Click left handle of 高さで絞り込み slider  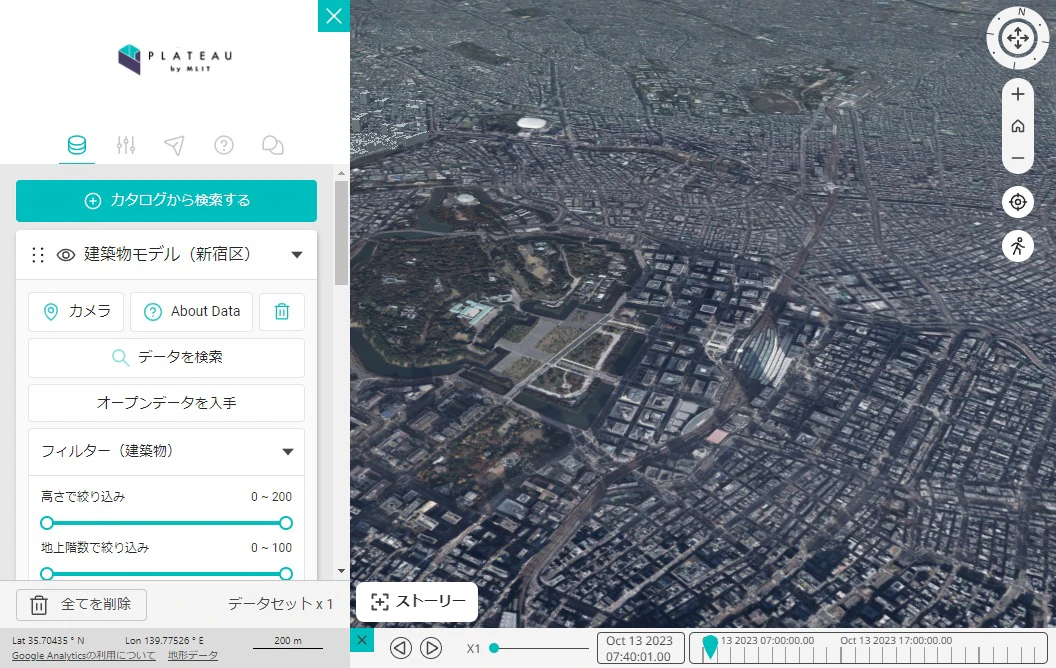(x=46, y=523)
